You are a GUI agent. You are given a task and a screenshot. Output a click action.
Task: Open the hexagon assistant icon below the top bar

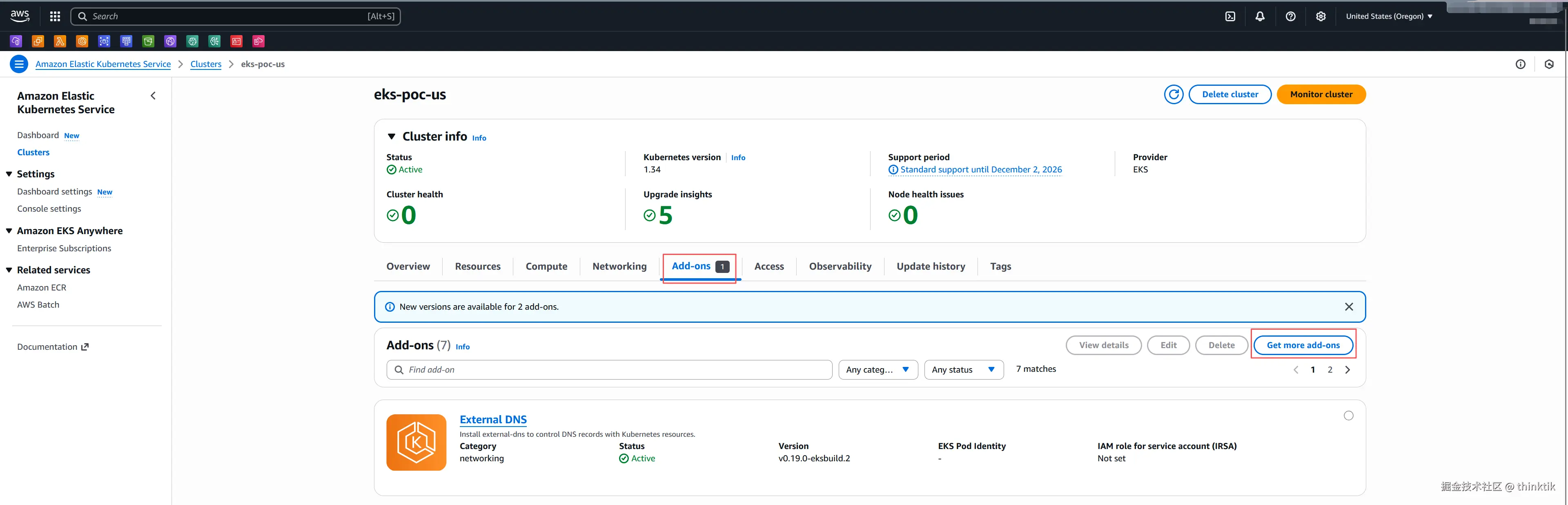[x=1549, y=64]
